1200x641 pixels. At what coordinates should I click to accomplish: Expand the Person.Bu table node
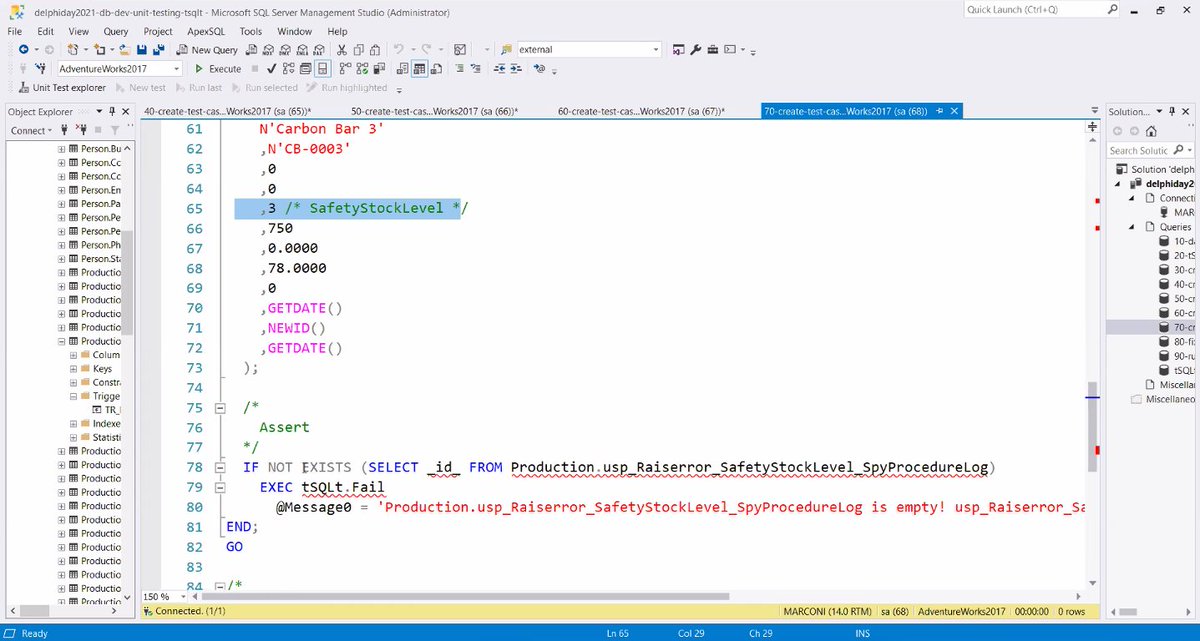(61, 148)
